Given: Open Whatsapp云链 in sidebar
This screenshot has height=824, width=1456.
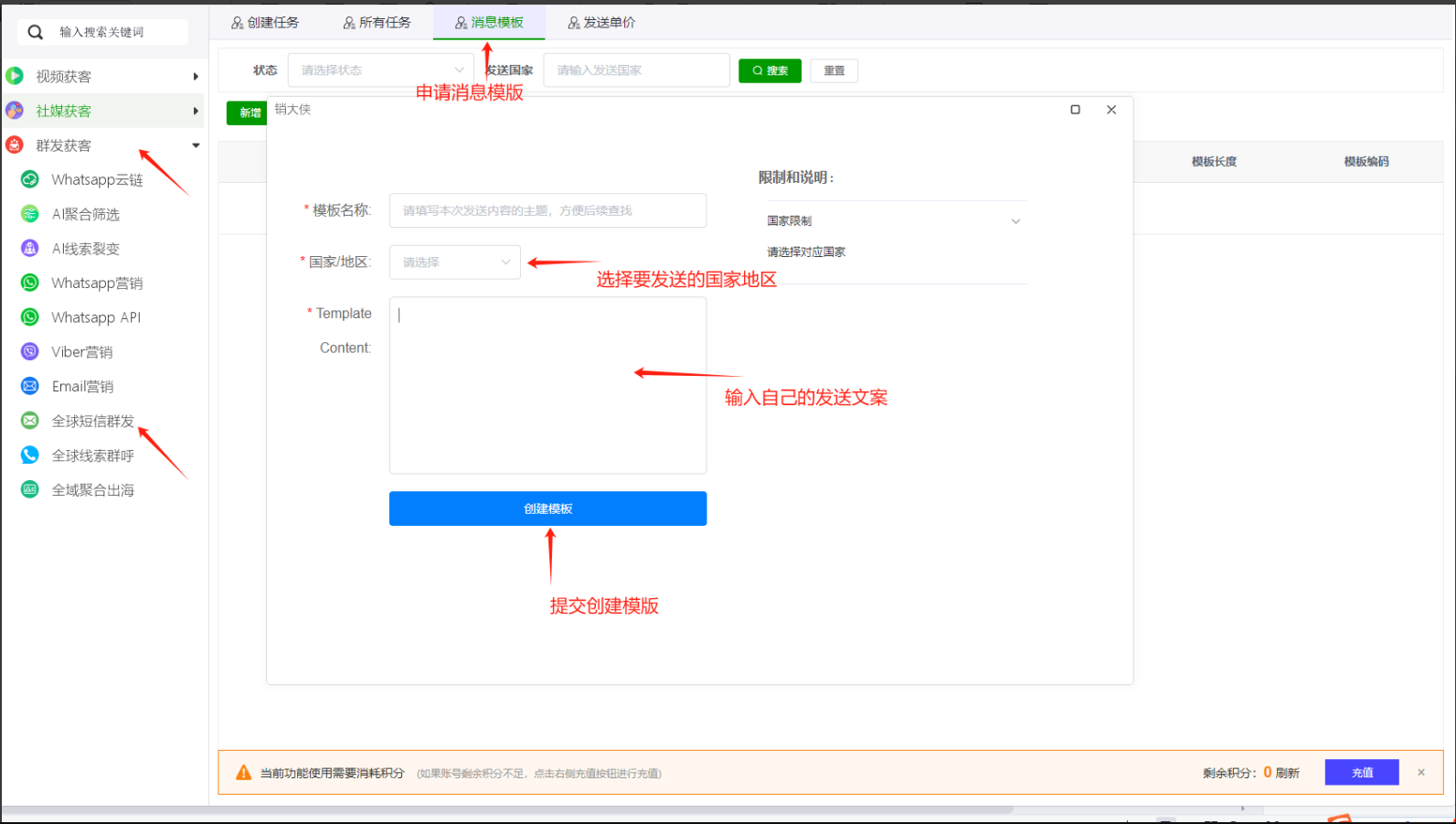Looking at the screenshot, I should pos(97,180).
